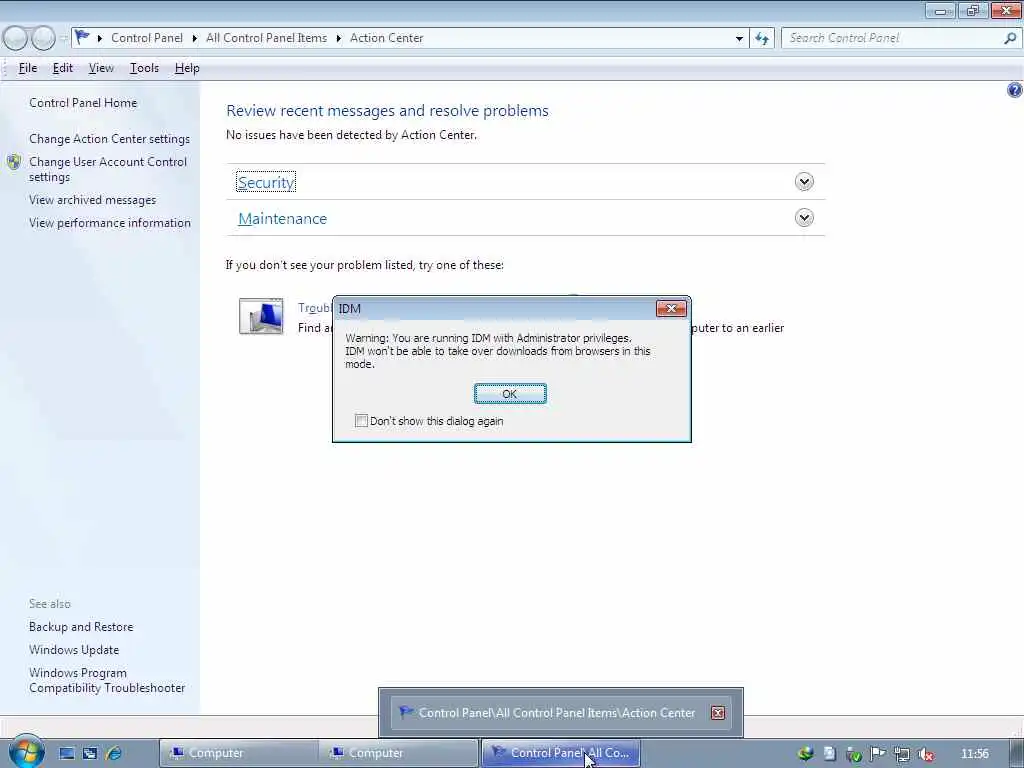Click the muted volume tray icon
This screenshot has width=1024, height=768.
click(x=925, y=754)
